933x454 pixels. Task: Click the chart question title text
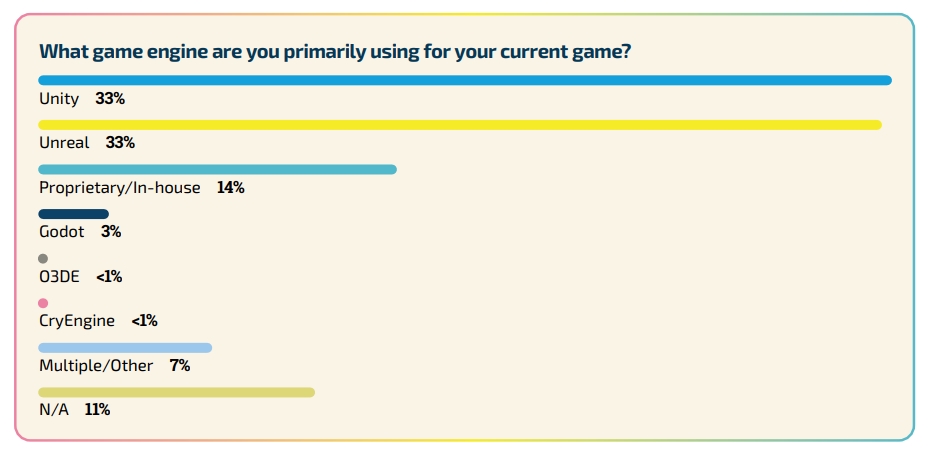(335, 51)
